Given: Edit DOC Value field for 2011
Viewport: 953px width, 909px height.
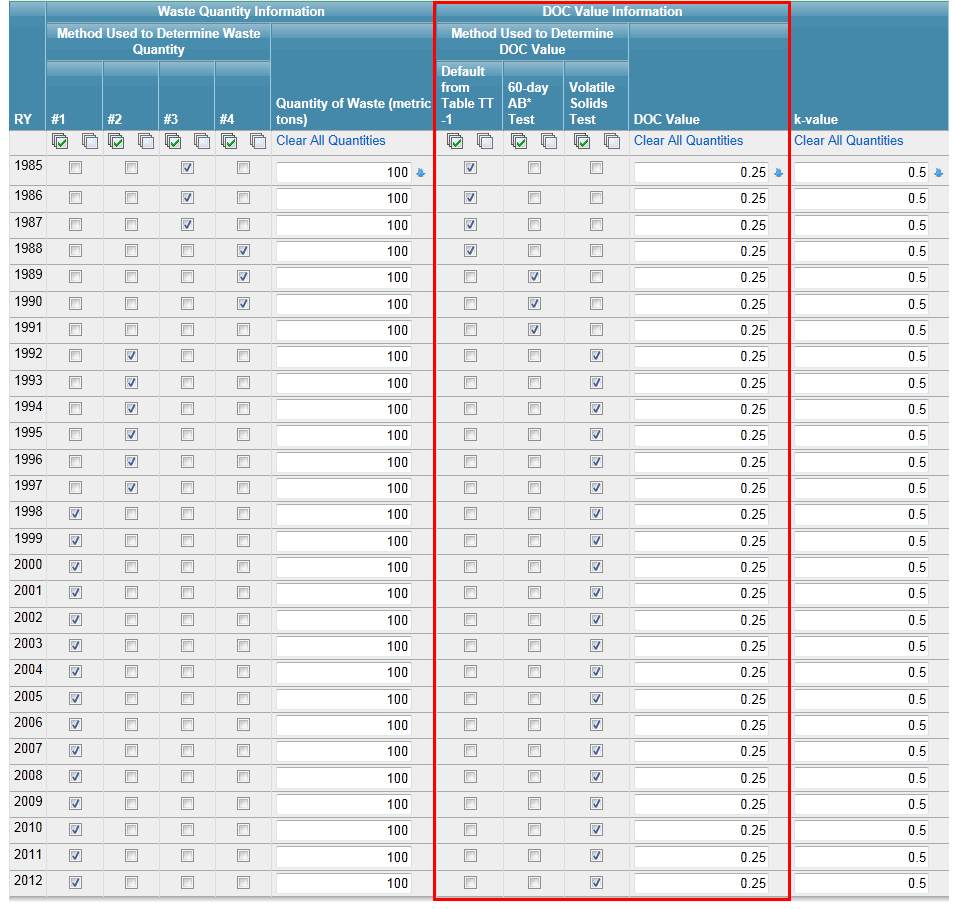Looking at the screenshot, I should [701, 857].
